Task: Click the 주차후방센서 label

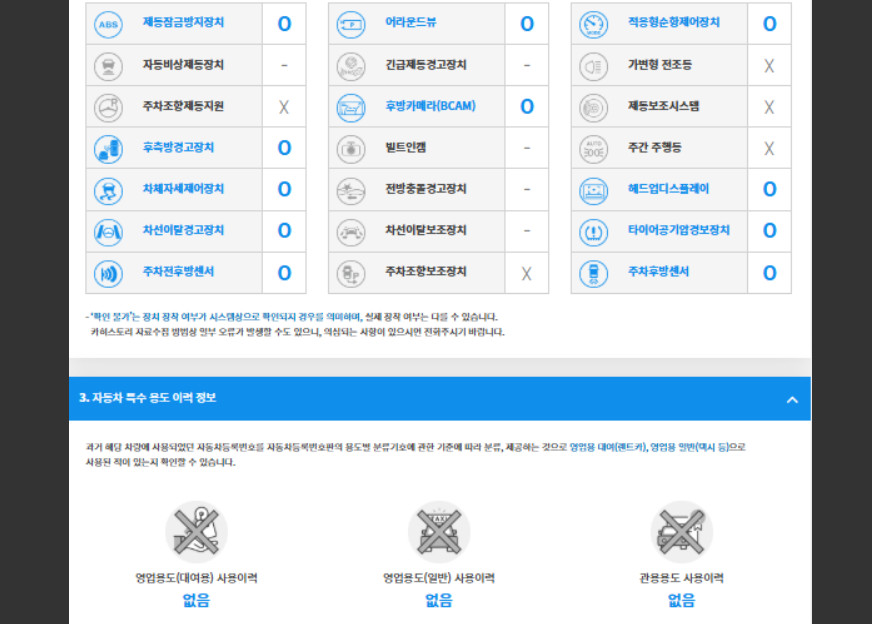Action: 658,271
